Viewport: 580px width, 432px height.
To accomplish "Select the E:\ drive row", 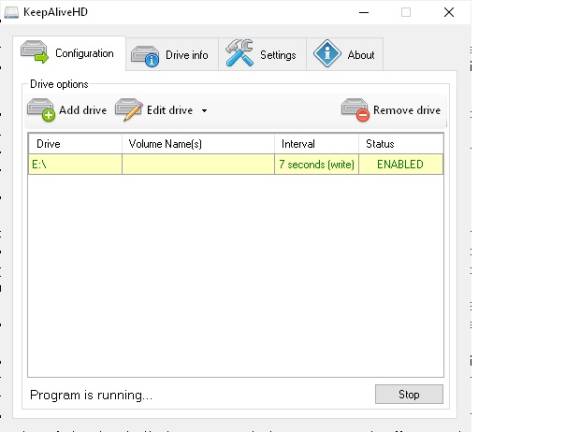I will 236,164.
